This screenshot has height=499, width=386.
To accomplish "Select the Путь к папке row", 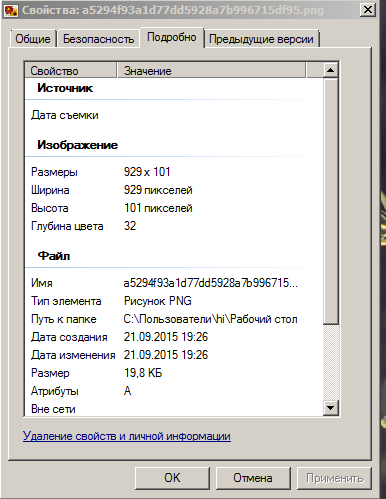I will point(174,319).
